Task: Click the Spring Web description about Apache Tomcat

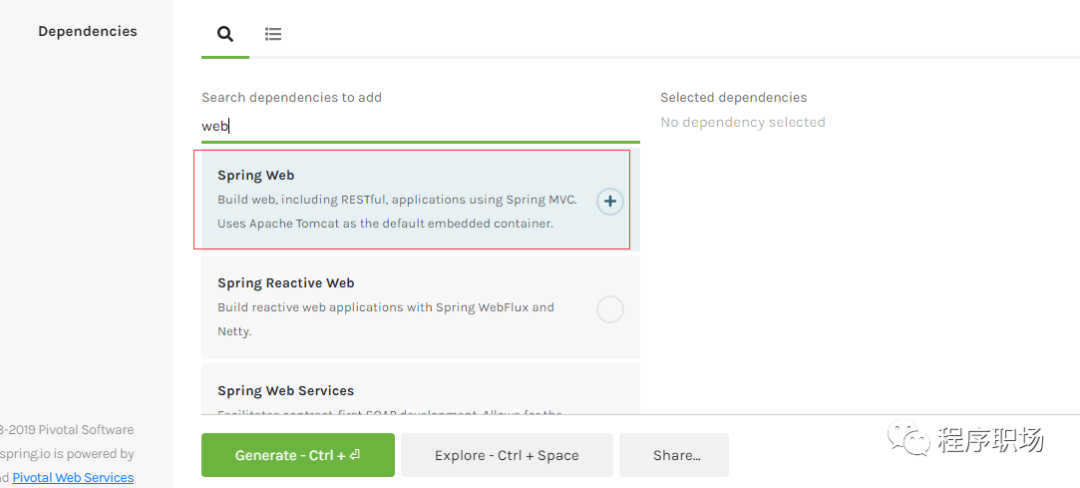Action: pos(385,223)
